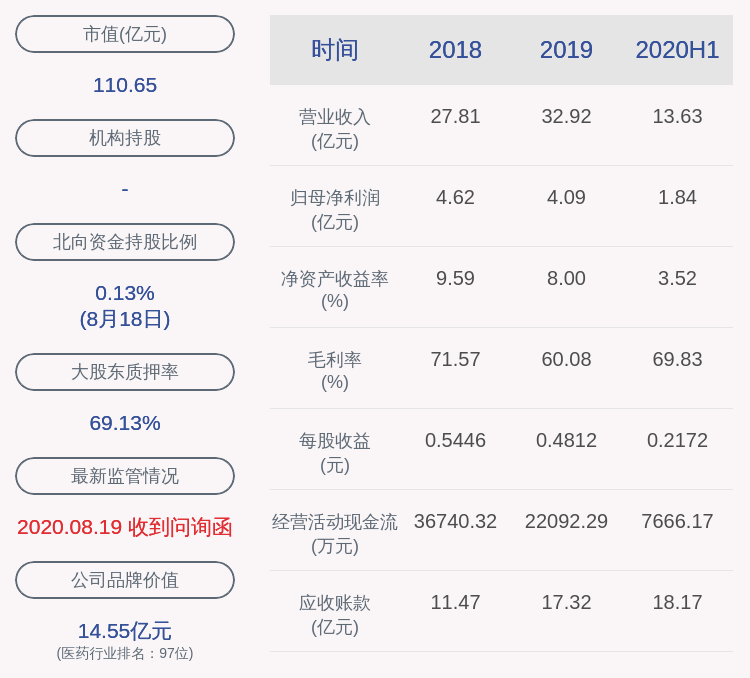750x678 pixels.
Task: Select receivables value 11.47
Action: click(x=455, y=602)
